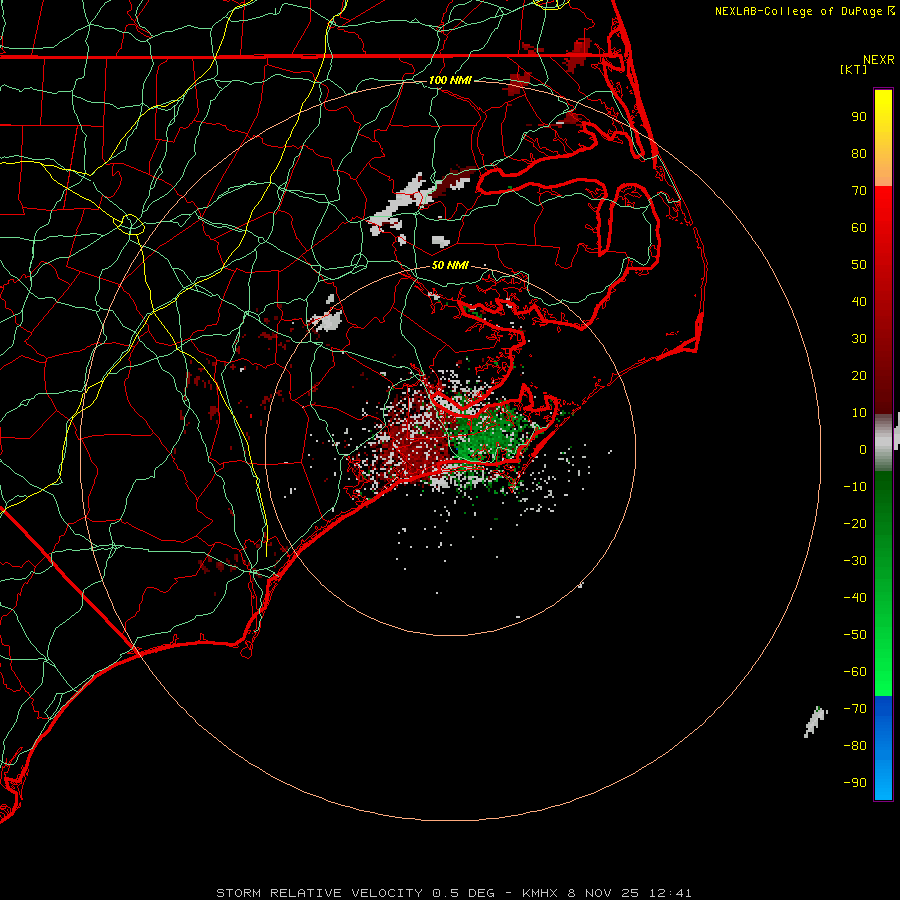This screenshot has width=900, height=900.
Task: Click the -50 value on the velocity scale
Action: 855,635
